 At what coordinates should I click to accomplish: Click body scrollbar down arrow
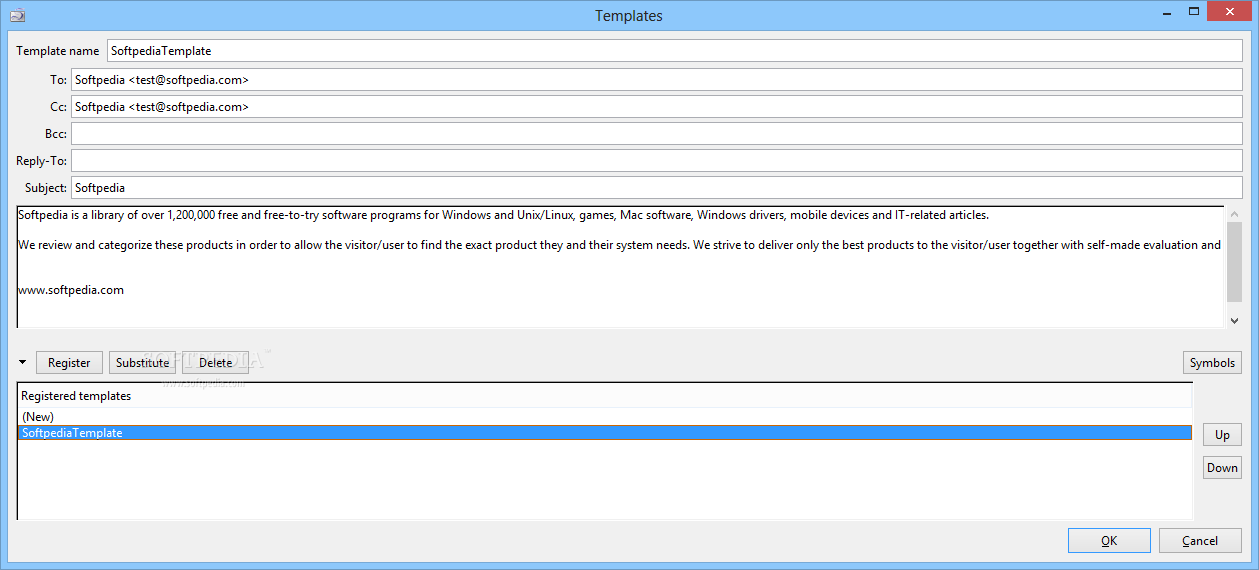coord(1234,320)
